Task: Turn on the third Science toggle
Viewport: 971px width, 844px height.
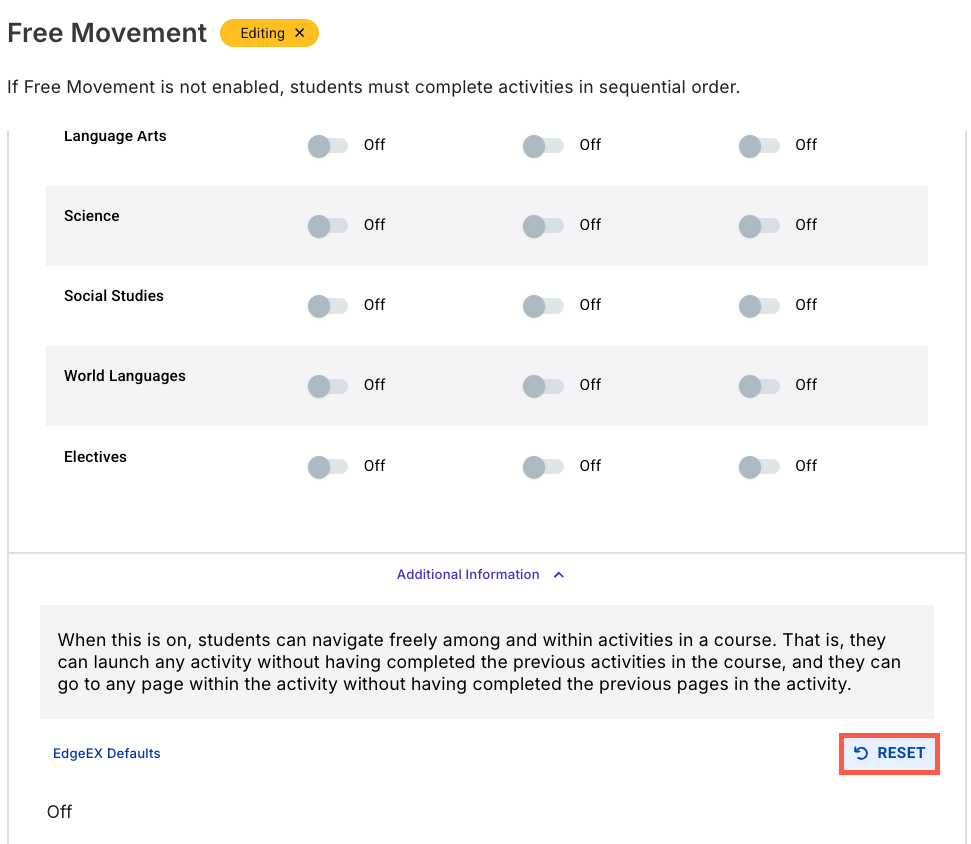Action: coord(759,226)
